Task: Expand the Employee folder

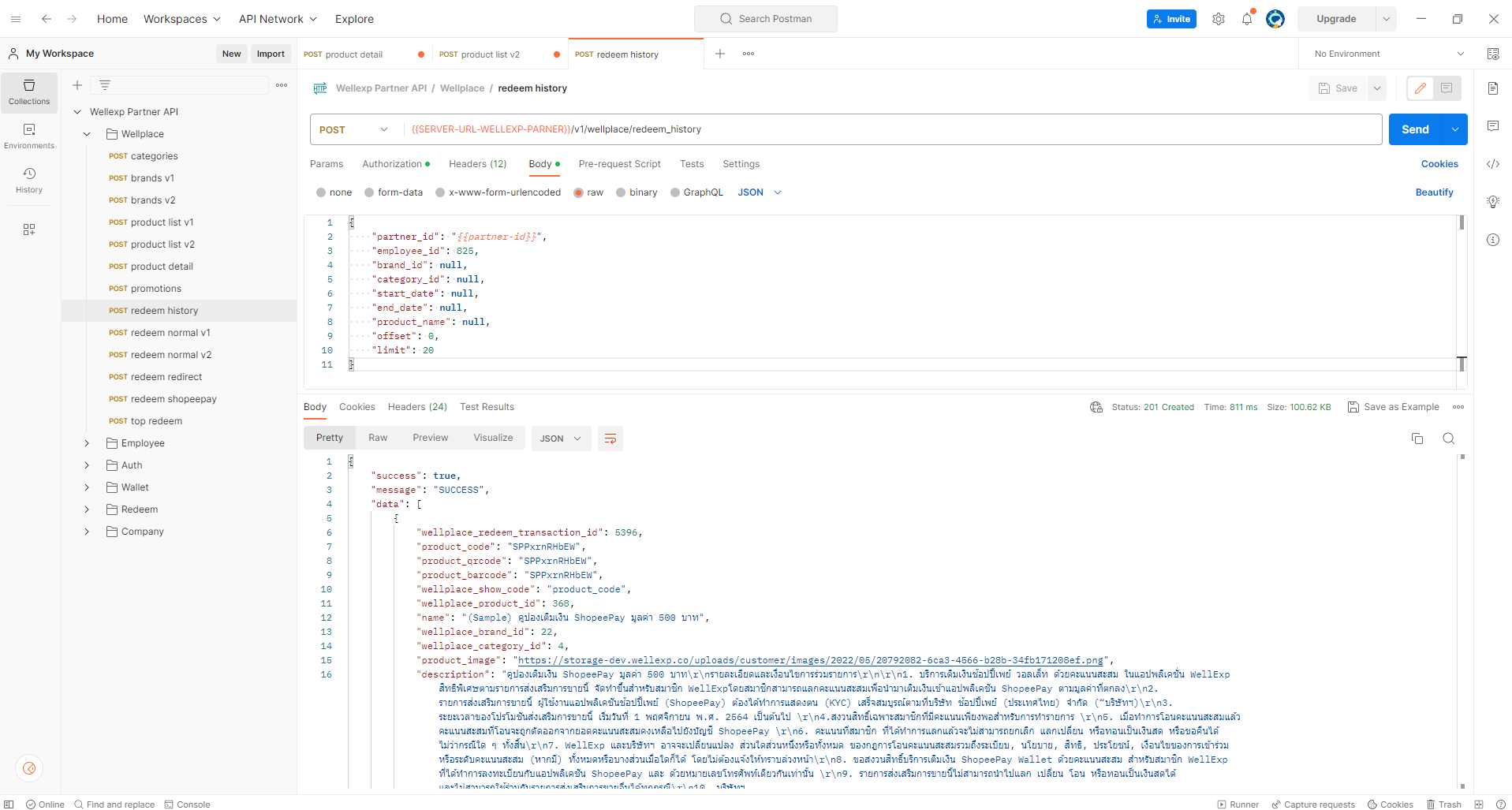Action: 87,443
